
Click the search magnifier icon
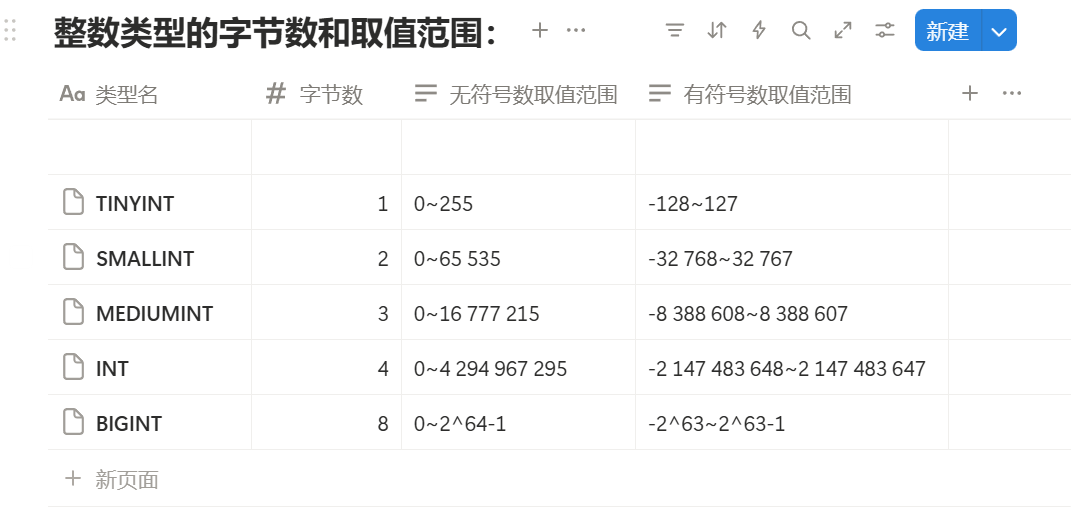[x=801, y=30]
